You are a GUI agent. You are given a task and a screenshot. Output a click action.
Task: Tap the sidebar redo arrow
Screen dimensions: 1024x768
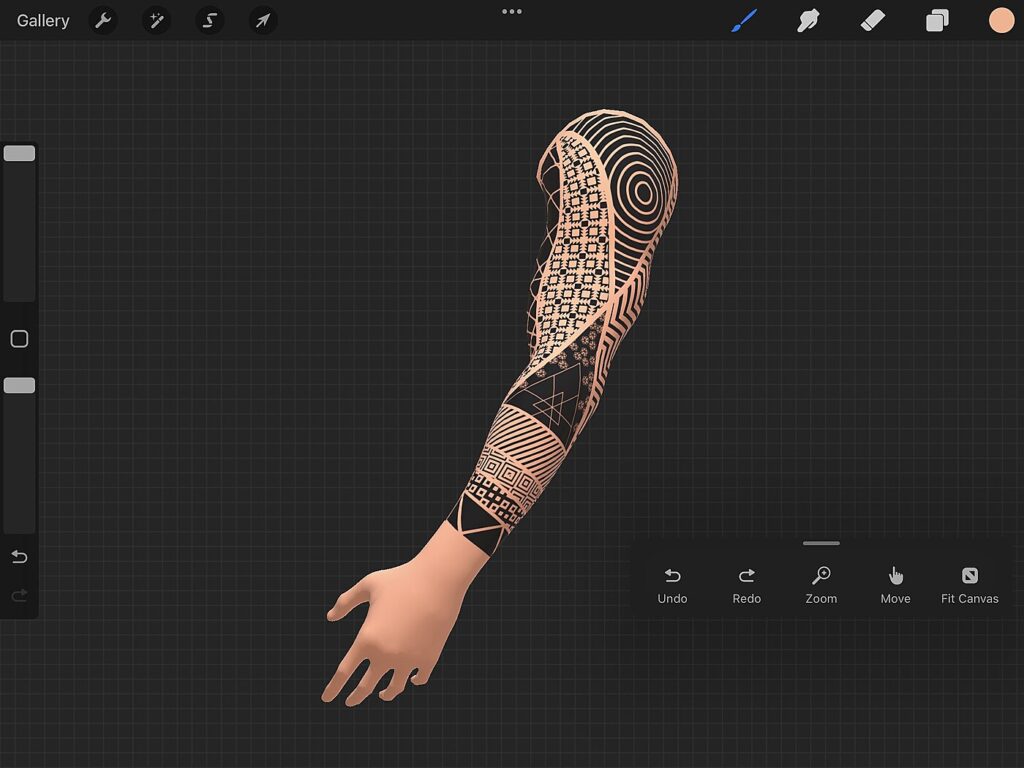19,596
